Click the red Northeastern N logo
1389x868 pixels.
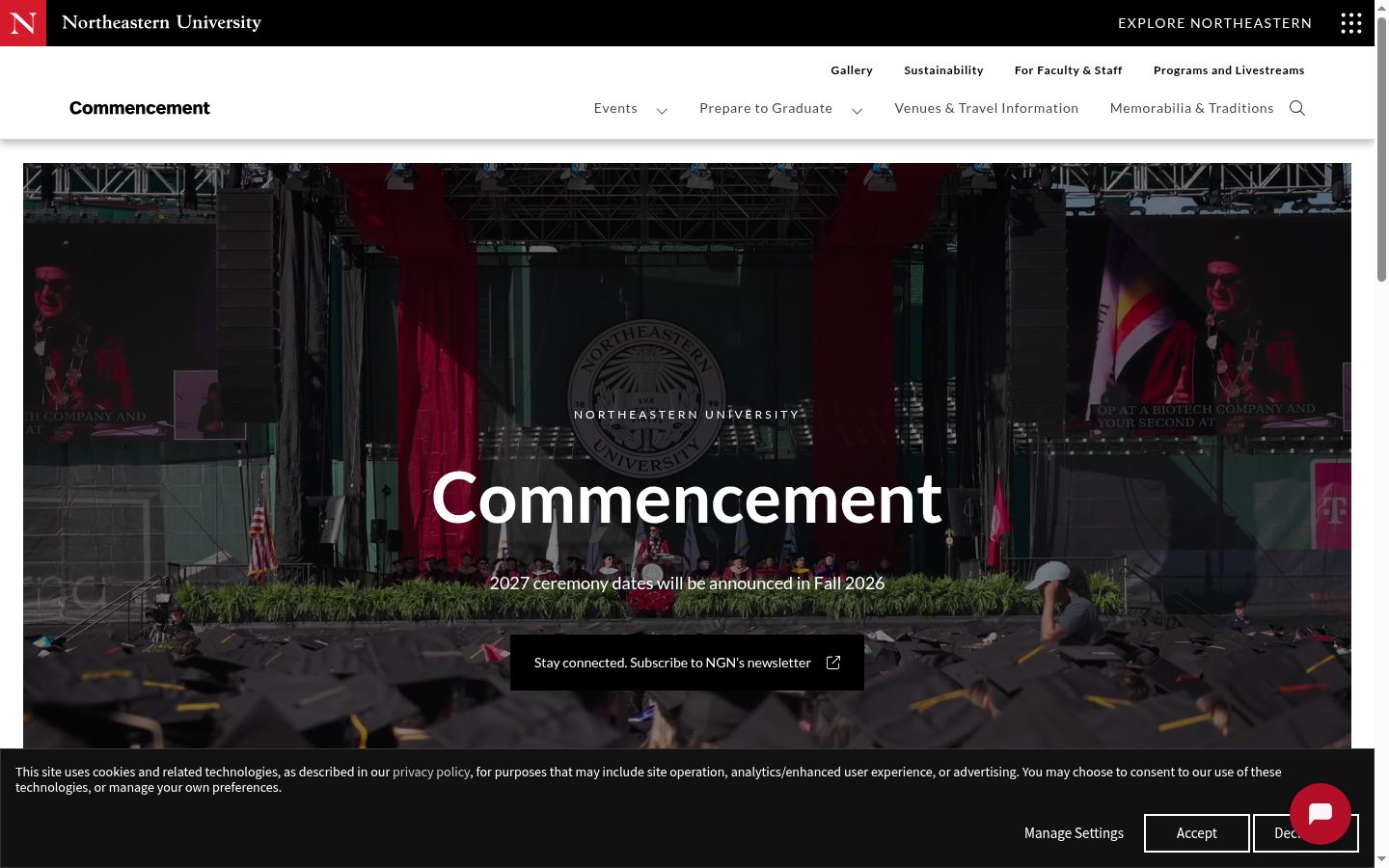tap(23, 23)
